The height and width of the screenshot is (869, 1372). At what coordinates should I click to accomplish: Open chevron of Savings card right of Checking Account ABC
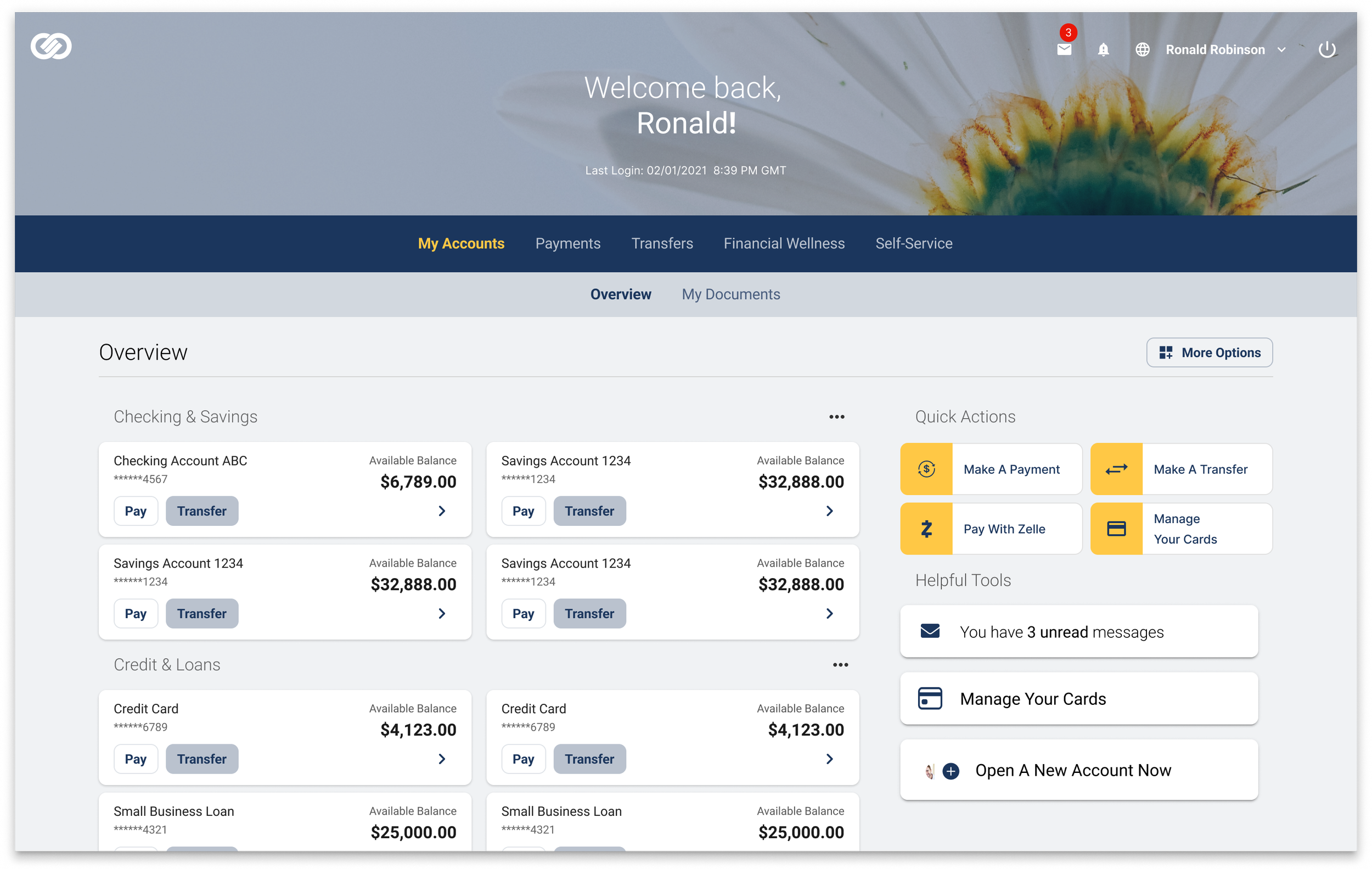(x=830, y=511)
